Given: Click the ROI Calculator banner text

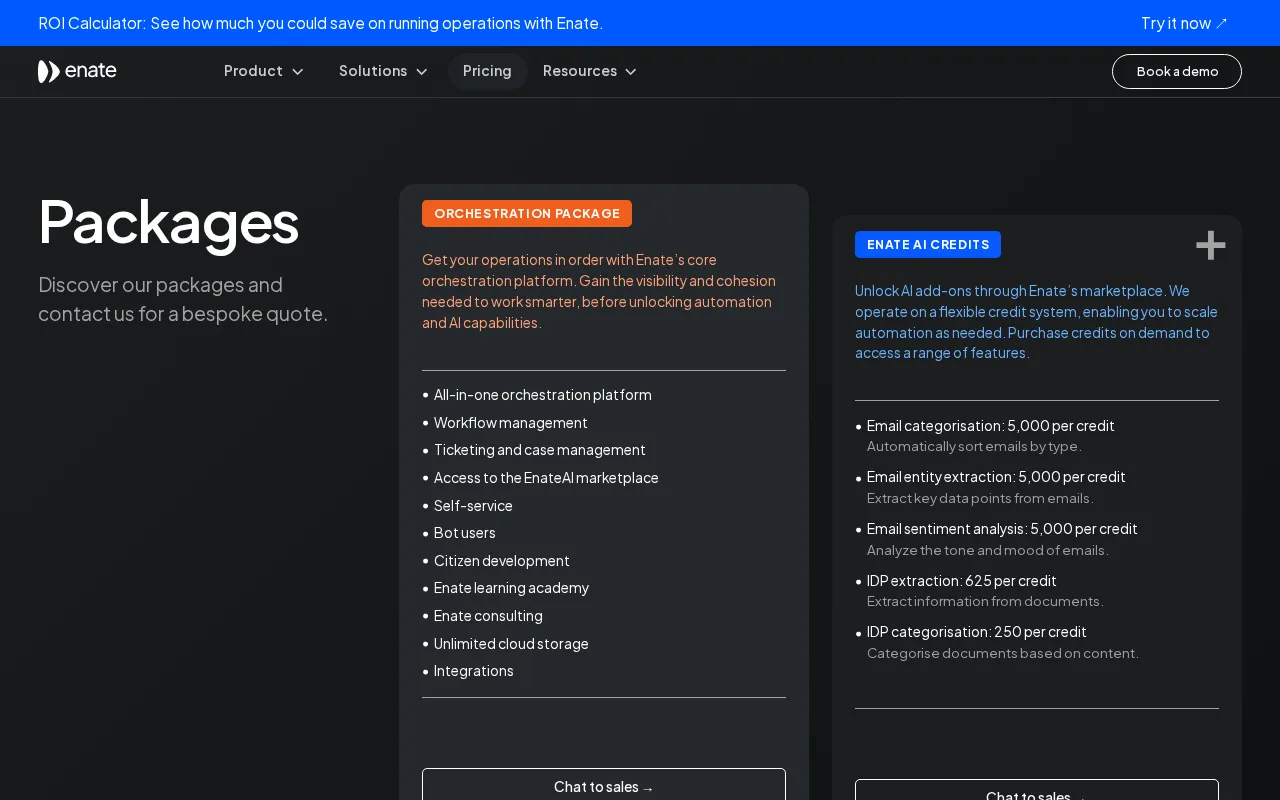Looking at the screenshot, I should (320, 23).
